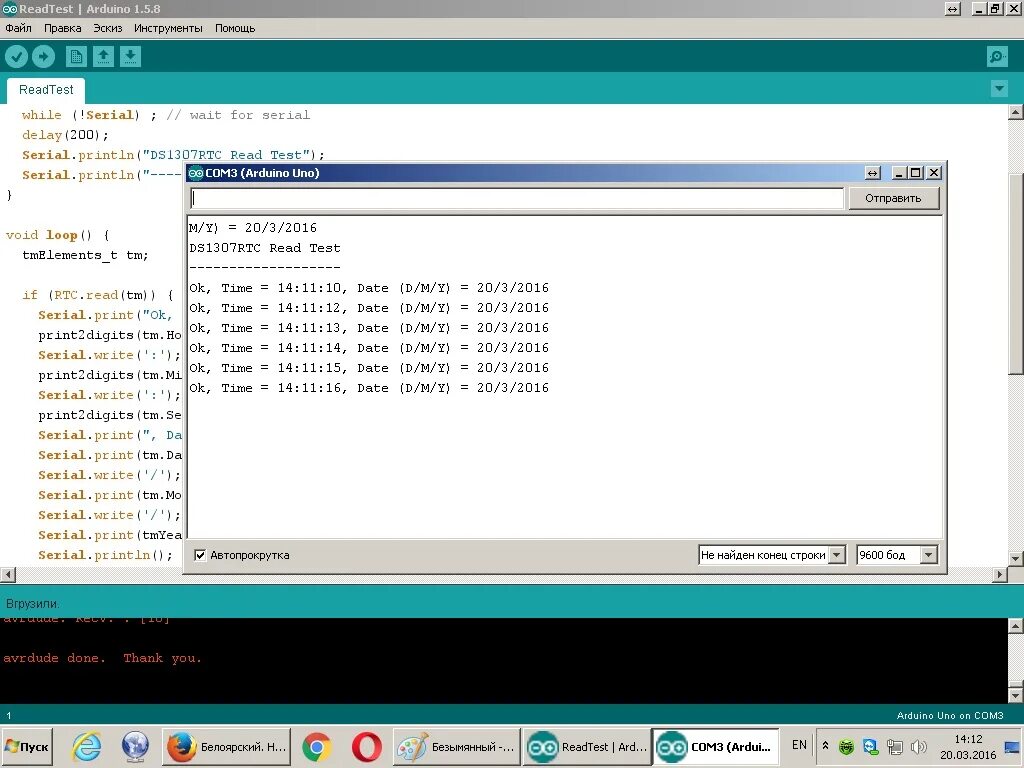Click the blue sync tray icon
Viewport: 1024px width, 768px height.
coord(871,746)
